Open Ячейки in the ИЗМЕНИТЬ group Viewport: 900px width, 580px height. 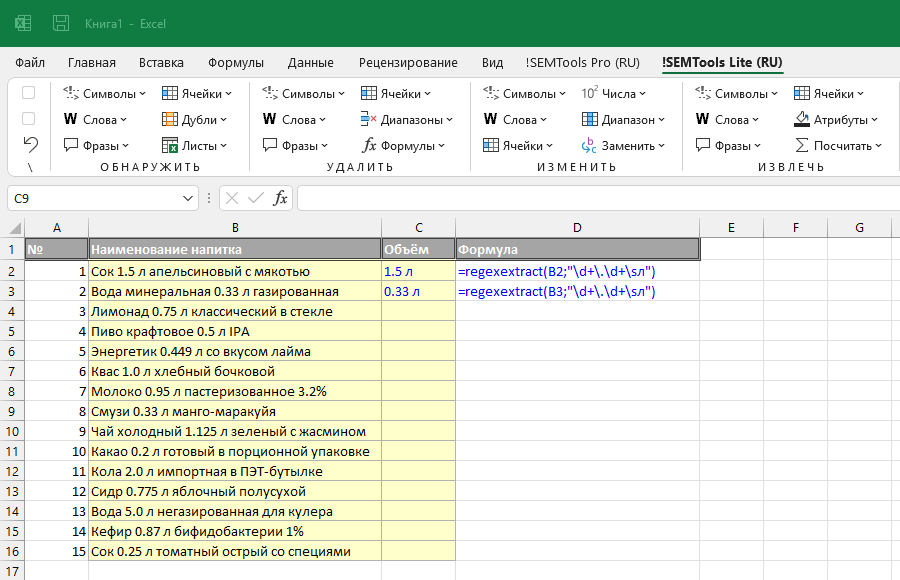[518, 145]
